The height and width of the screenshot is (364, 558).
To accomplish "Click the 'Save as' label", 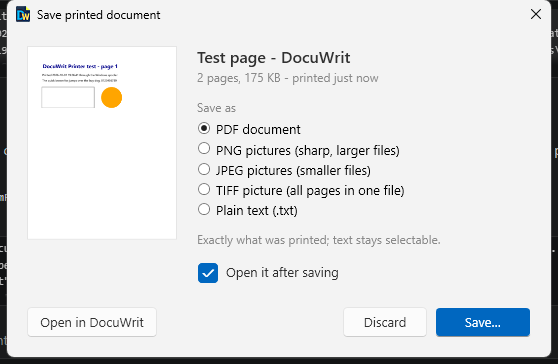I will [216, 108].
